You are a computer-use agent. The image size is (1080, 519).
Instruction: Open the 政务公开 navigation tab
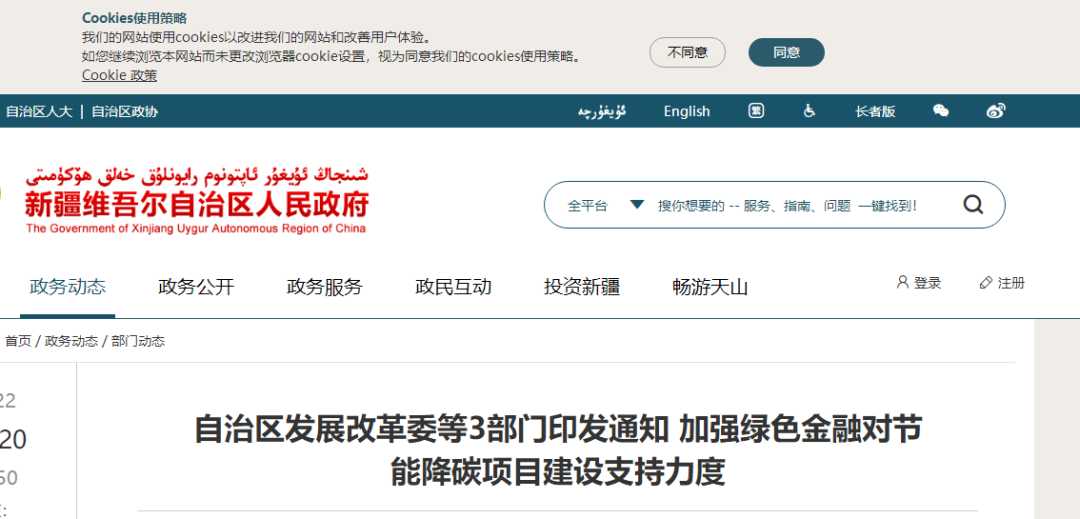(196, 287)
